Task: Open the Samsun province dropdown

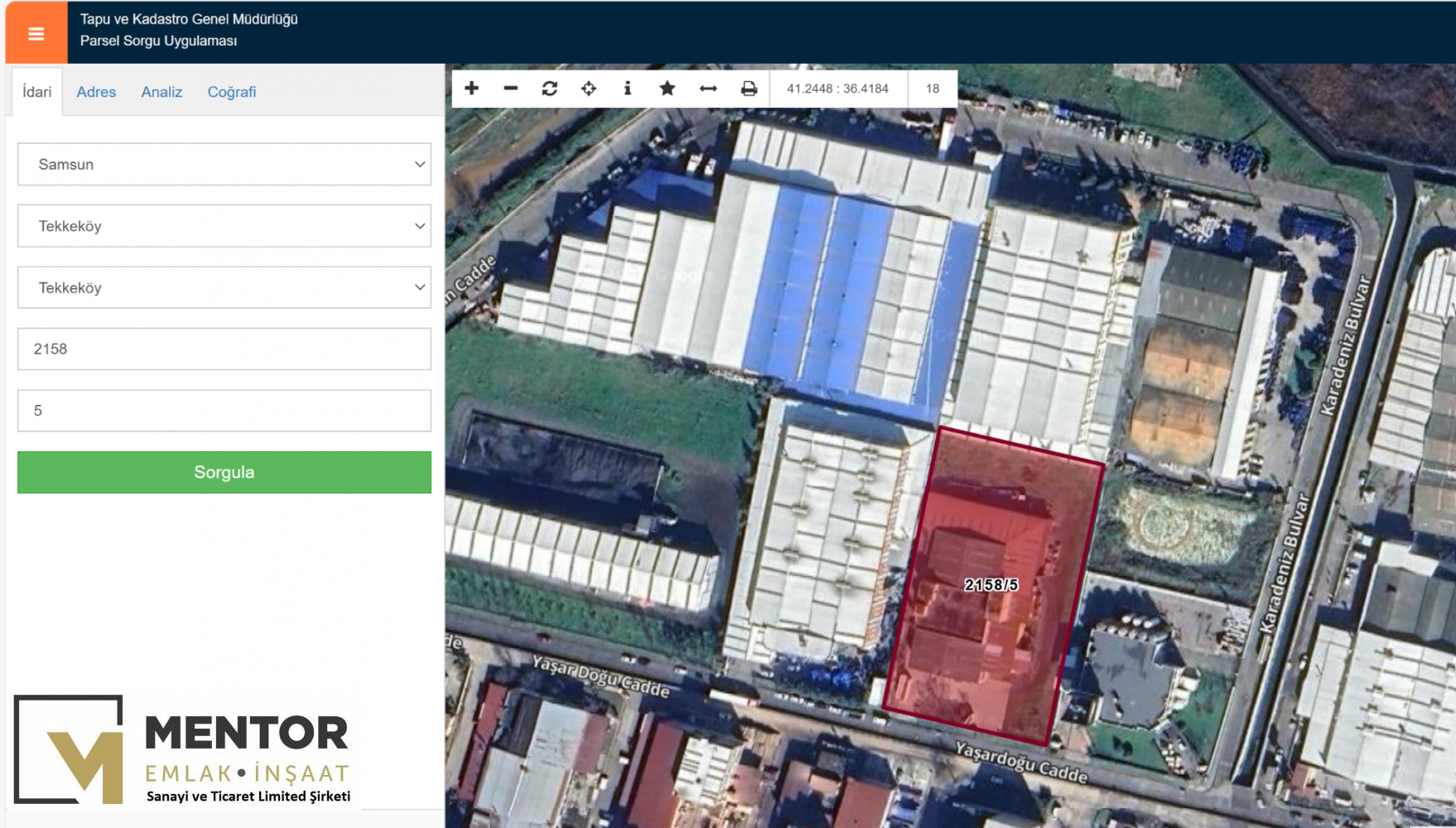Action: pyautogui.click(x=224, y=164)
